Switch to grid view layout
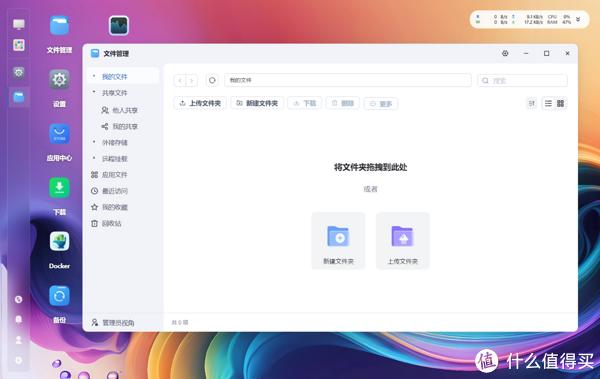Viewport: 600px width, 379px height. (x=561, y=103)
